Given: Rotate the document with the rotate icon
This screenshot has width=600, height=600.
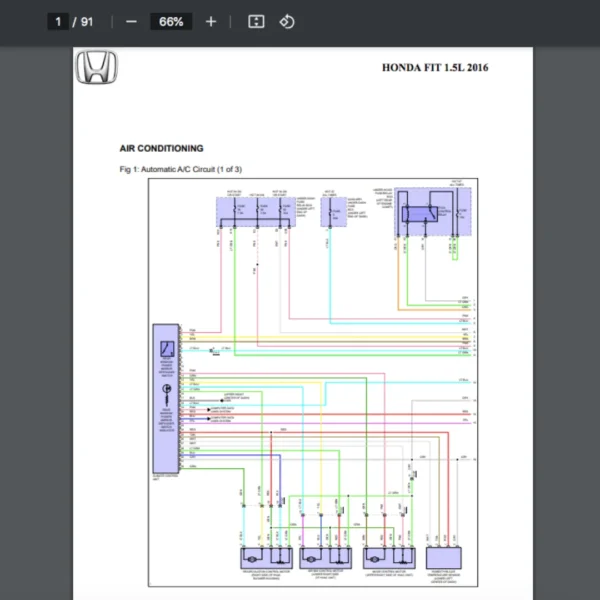Looking at the screenshot, I should (x=287, y=21).
